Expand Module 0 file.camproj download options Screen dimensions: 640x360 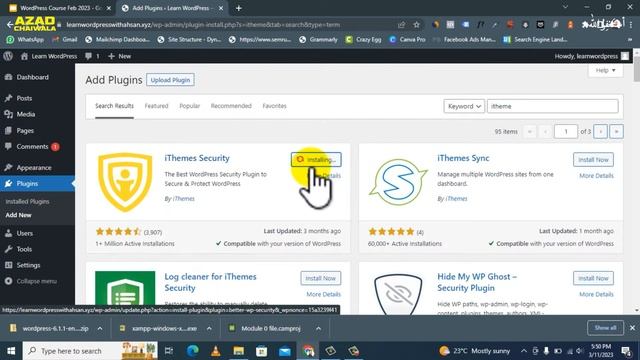[318, 328]
